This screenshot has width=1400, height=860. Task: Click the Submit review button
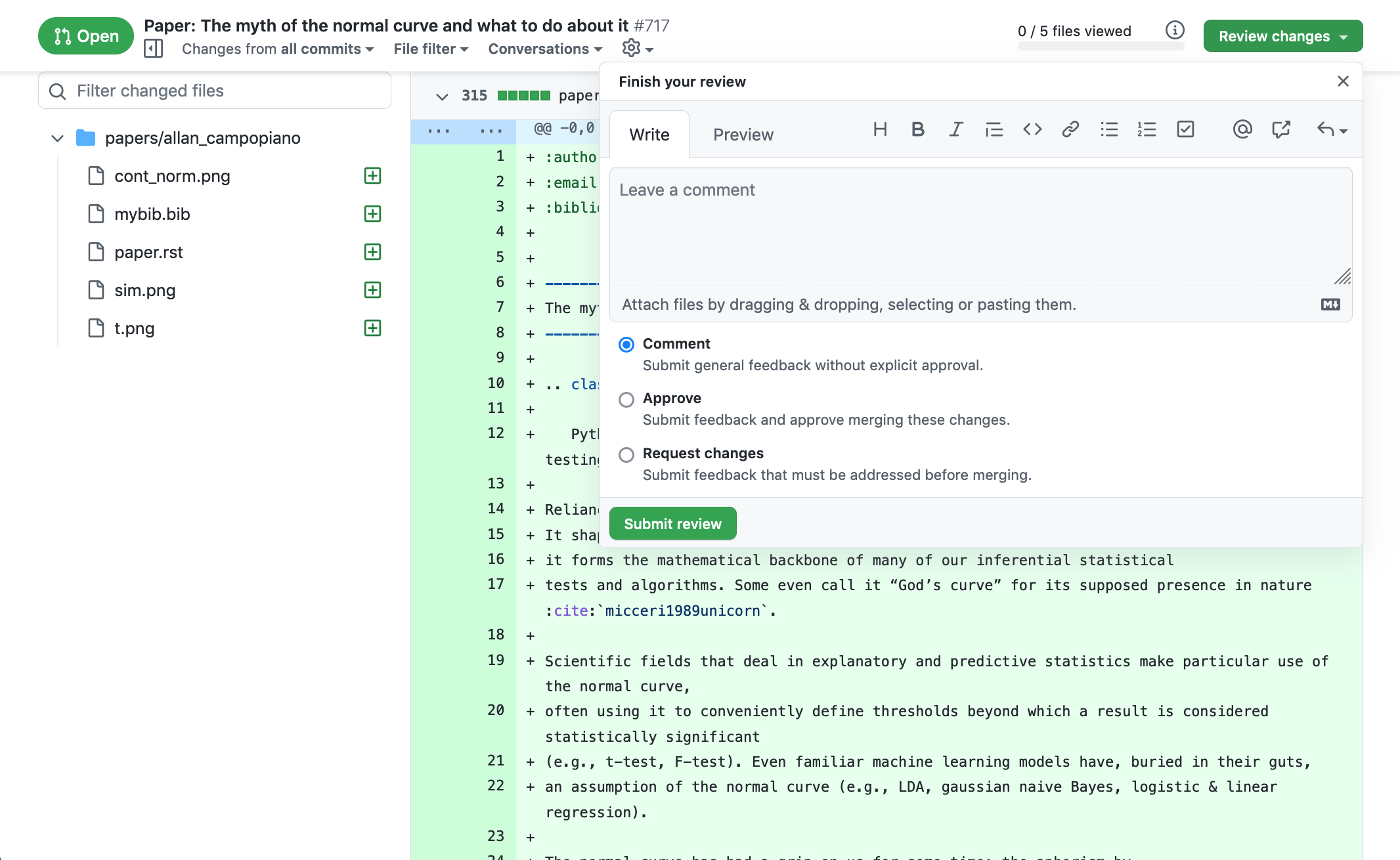(672, 523)
